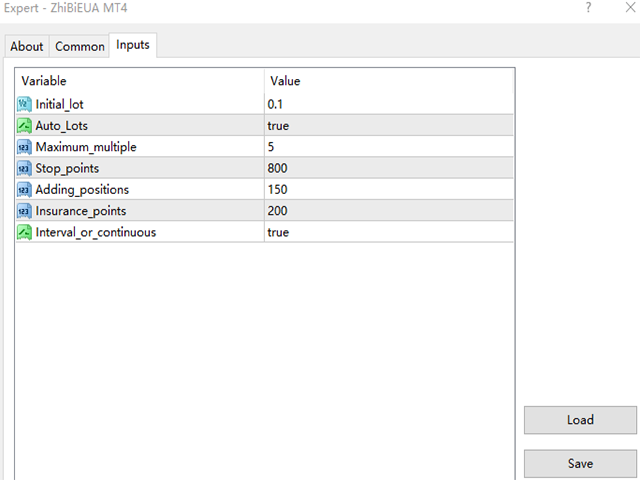Switch to the About tab

click(x=27, y=47)
